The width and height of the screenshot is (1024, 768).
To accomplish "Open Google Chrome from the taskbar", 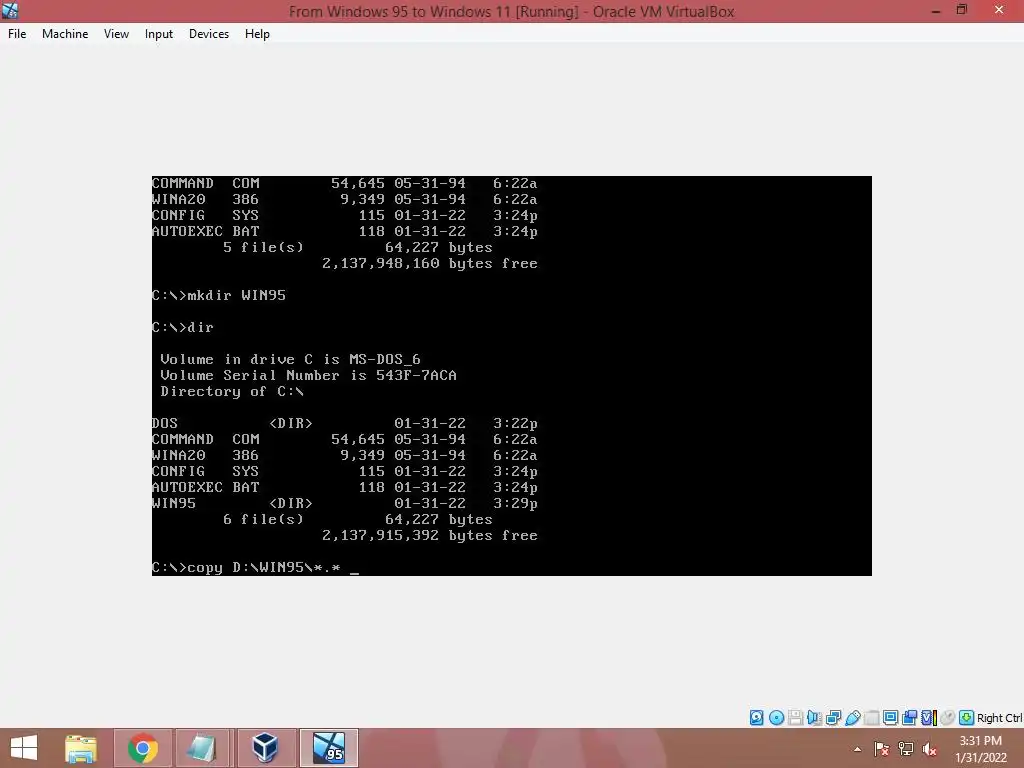I will coord(143,748).
